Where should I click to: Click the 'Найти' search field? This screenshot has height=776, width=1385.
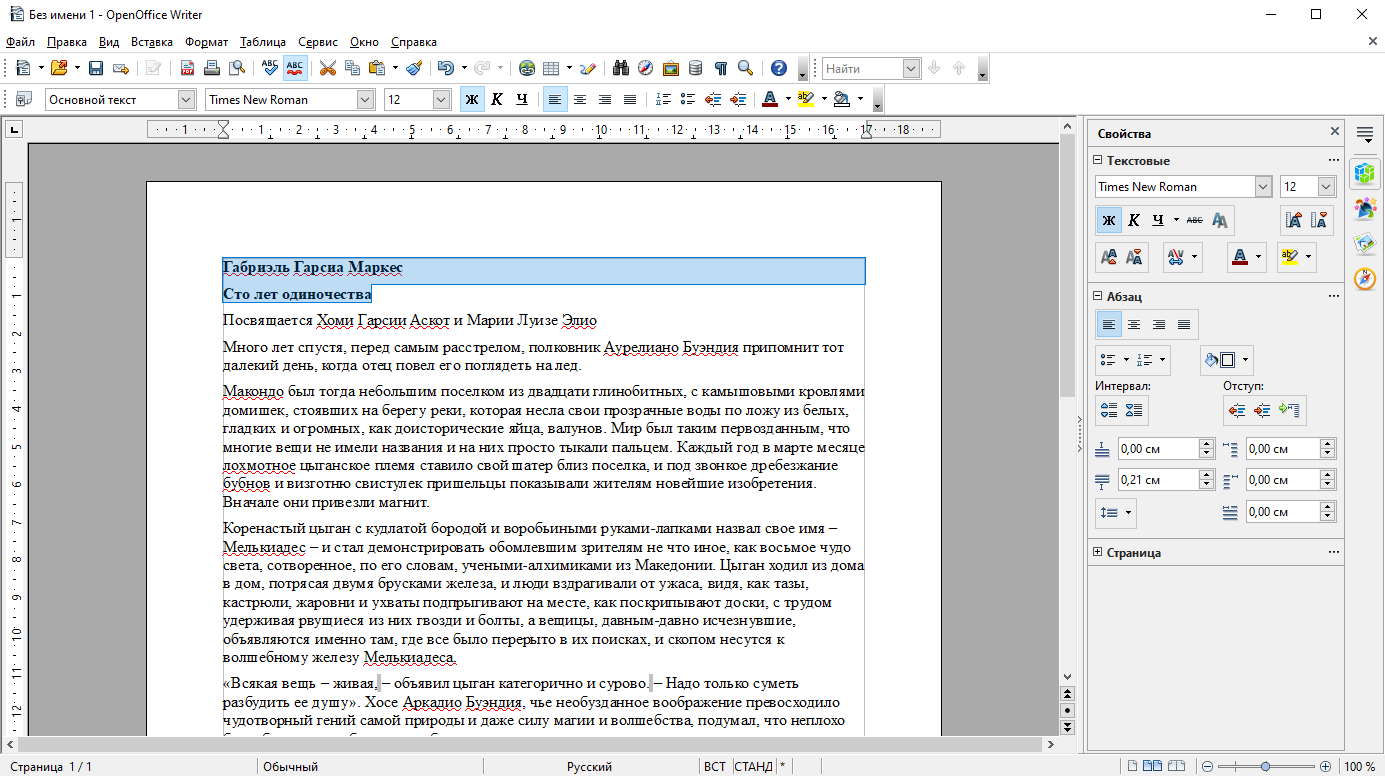click(862, 68)
